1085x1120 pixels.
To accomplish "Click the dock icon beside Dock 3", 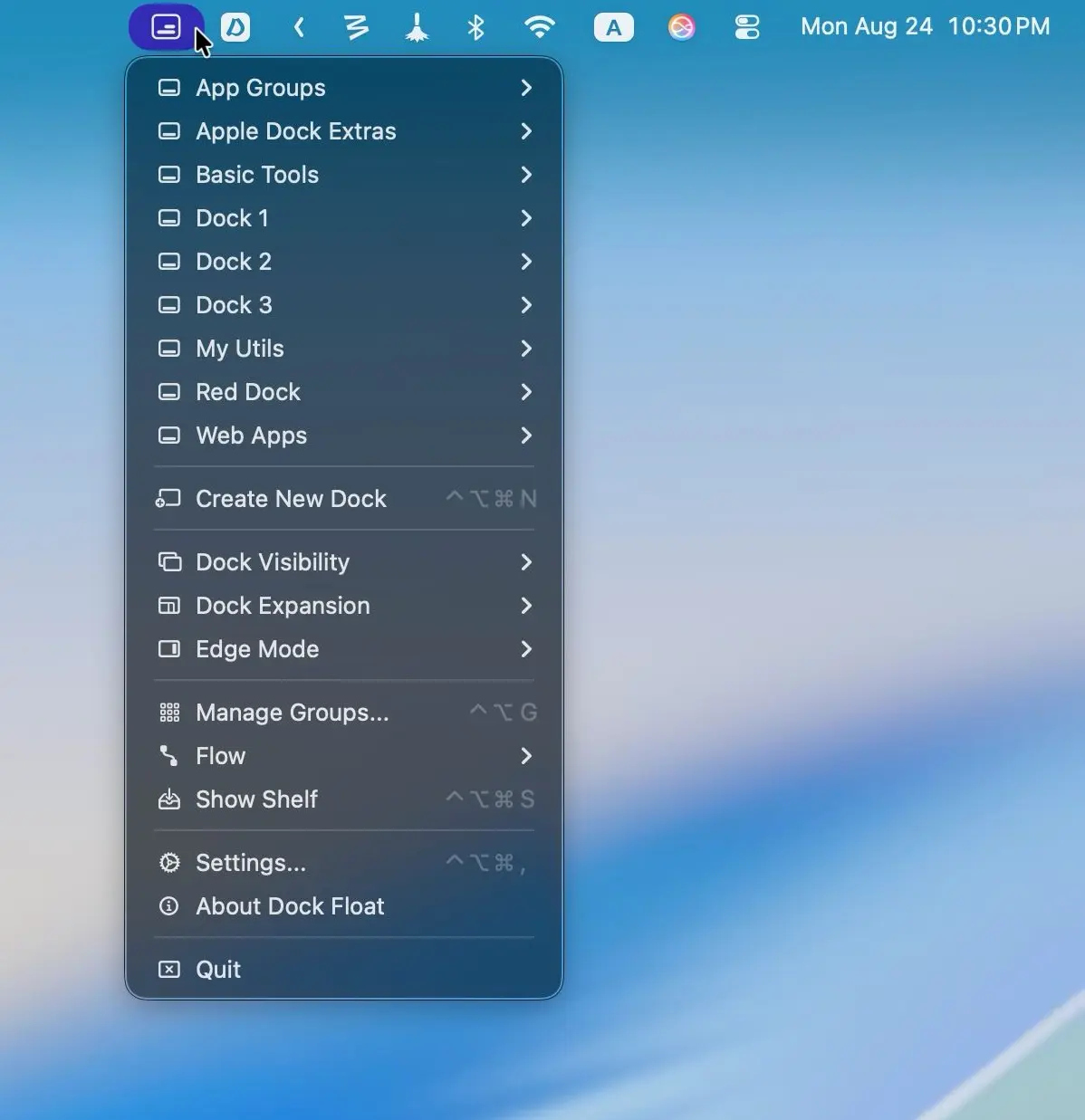I will click(x=169, y=305).
